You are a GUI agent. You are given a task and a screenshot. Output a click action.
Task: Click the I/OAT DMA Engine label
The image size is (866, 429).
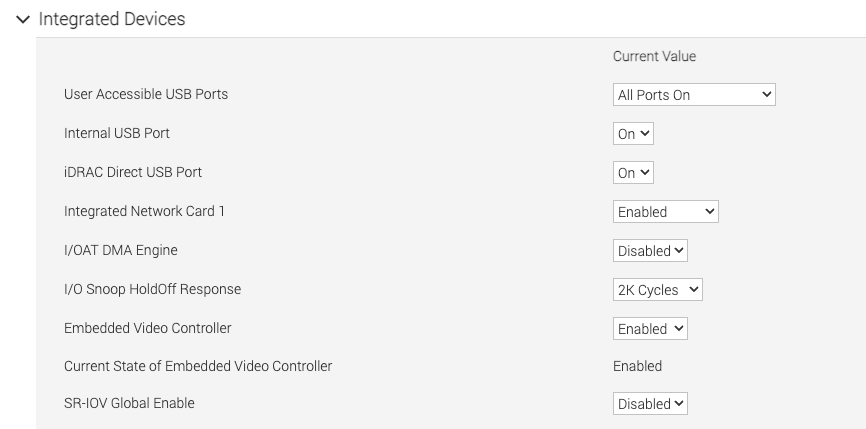[x=121, y=251]
